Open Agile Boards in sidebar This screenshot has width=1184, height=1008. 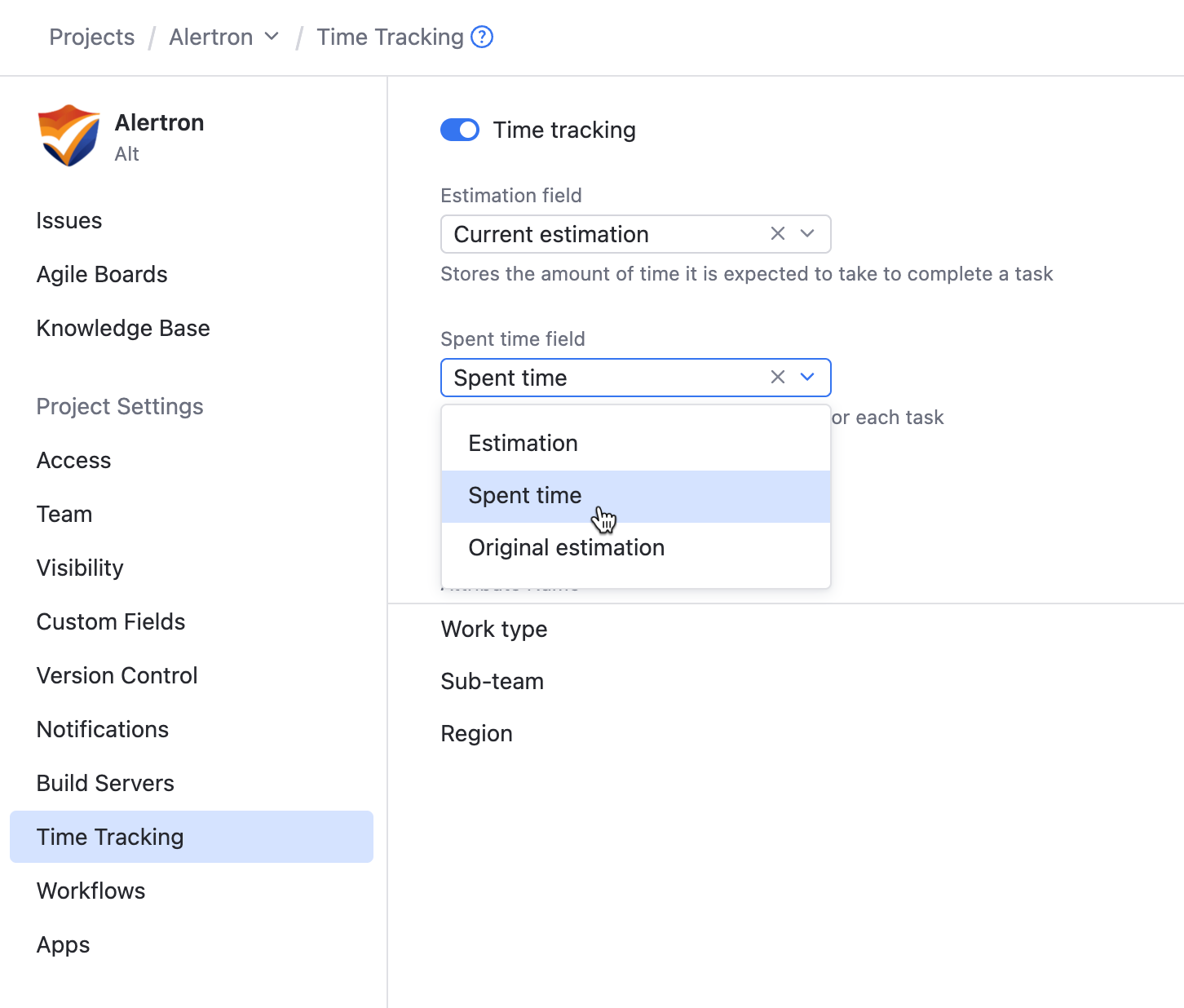102,275
